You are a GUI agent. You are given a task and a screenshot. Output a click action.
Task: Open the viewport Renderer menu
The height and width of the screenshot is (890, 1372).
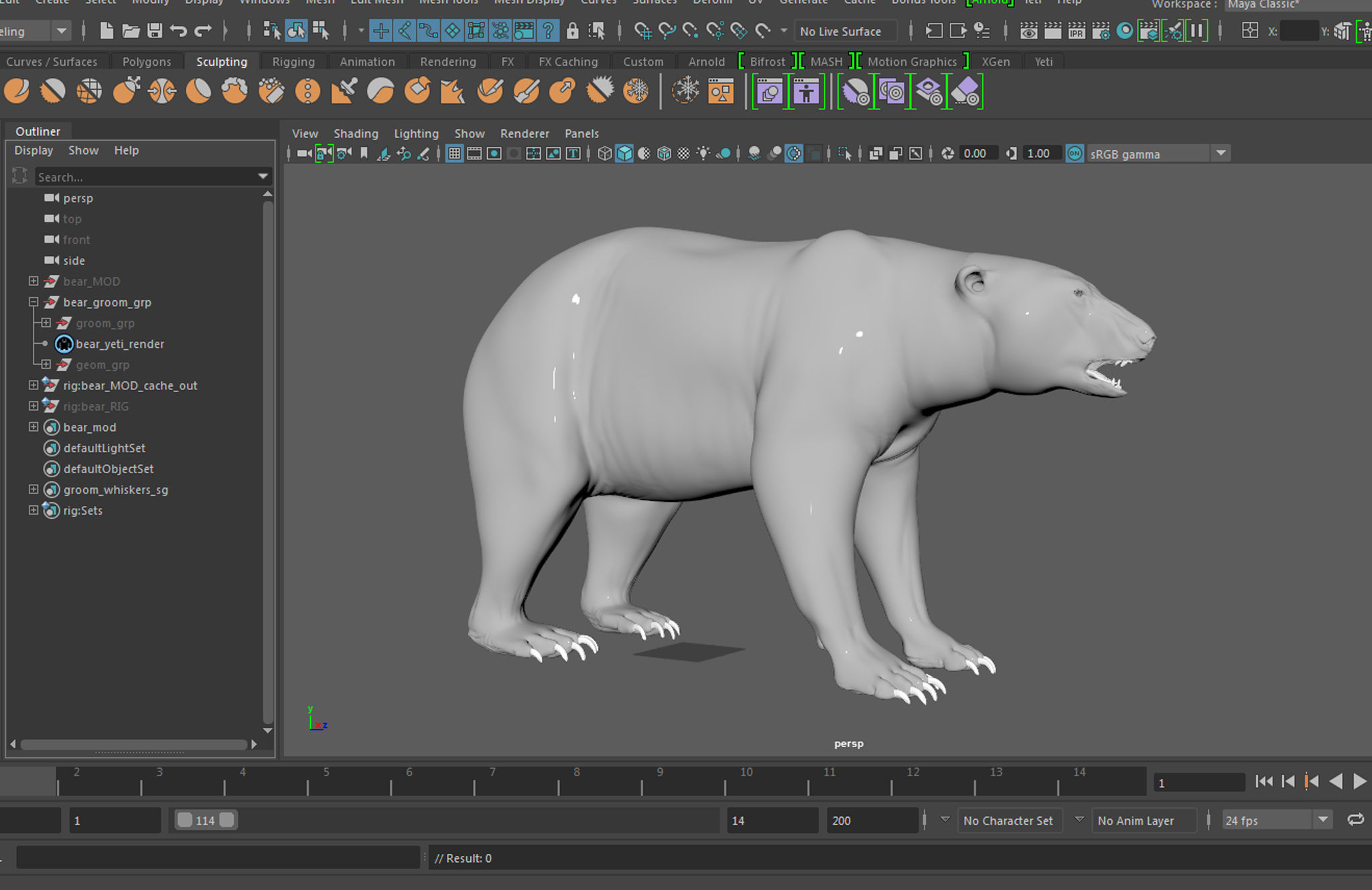[x=525, y=133]
